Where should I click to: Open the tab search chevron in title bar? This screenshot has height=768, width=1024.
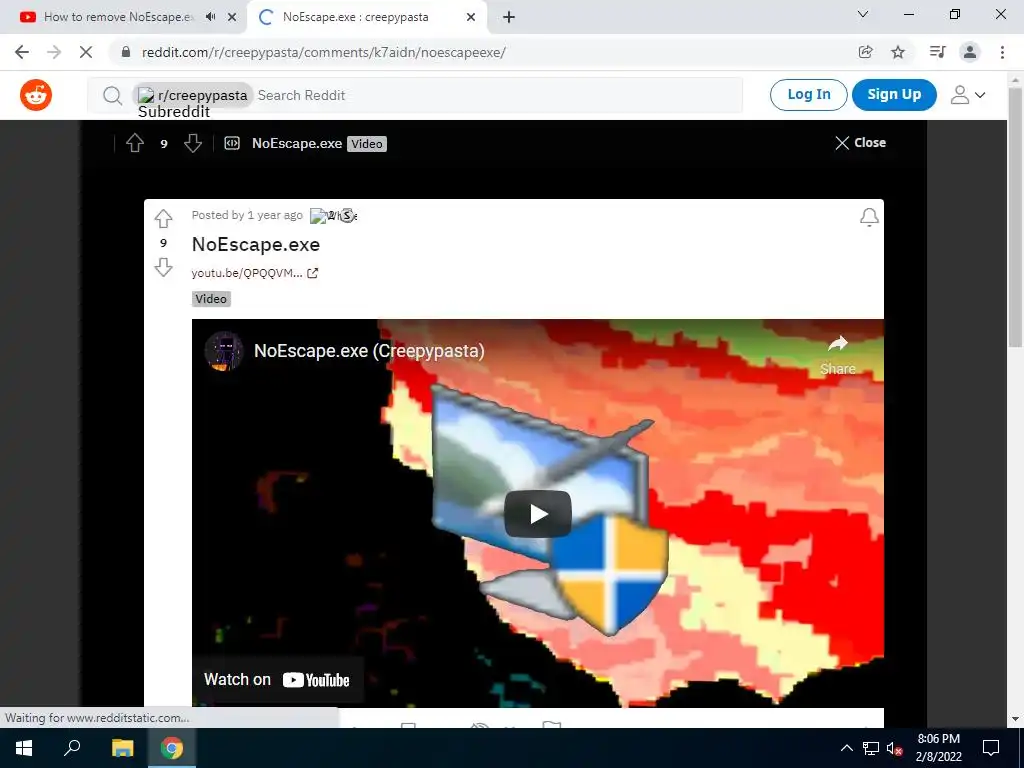point(863,14)
